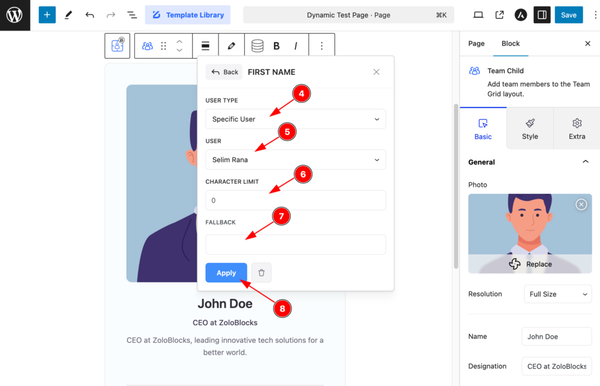600x386 pixels.
Task: Grab the block drag handle
Action: 163,46
